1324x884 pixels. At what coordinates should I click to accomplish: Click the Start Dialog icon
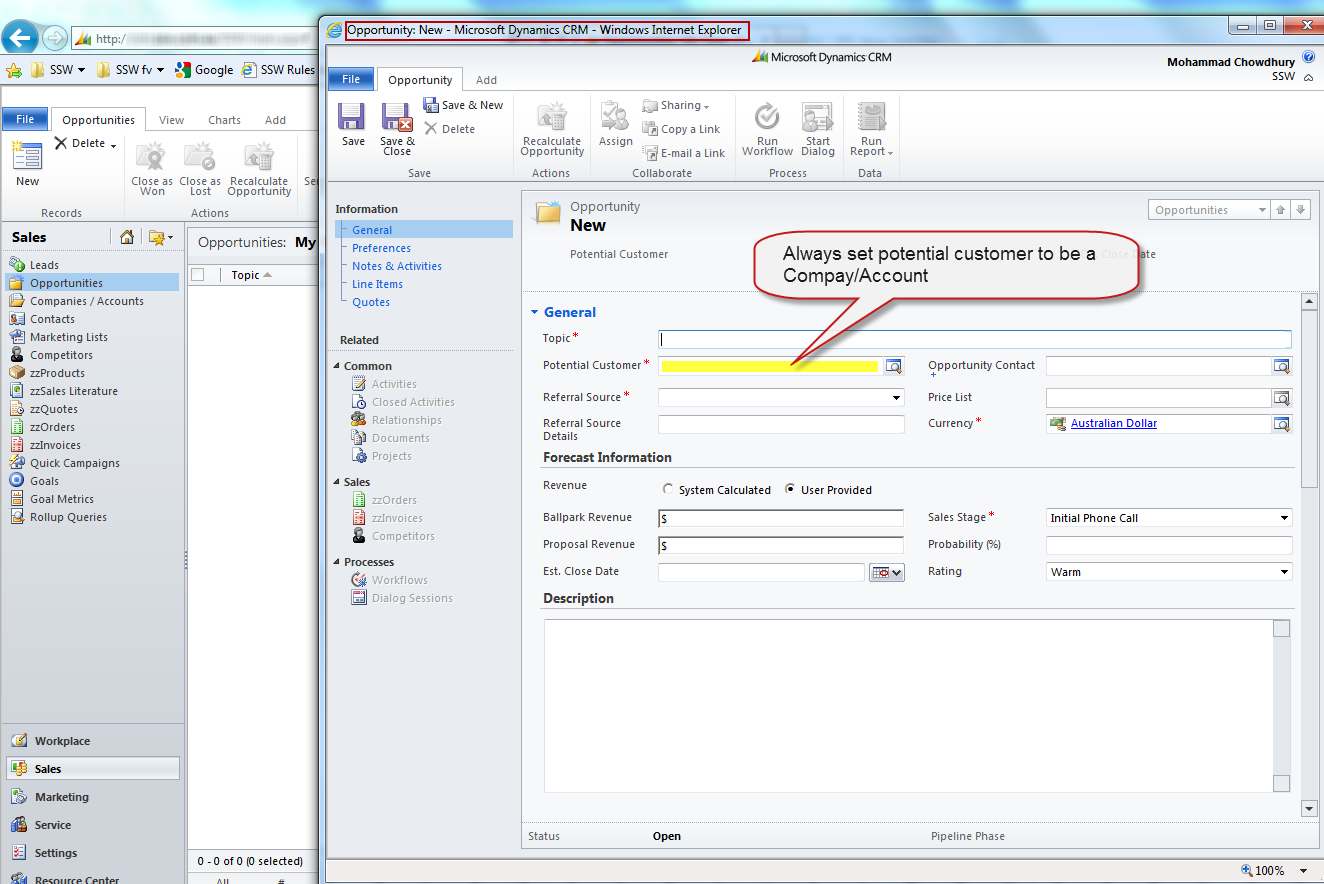pos(818,116)
